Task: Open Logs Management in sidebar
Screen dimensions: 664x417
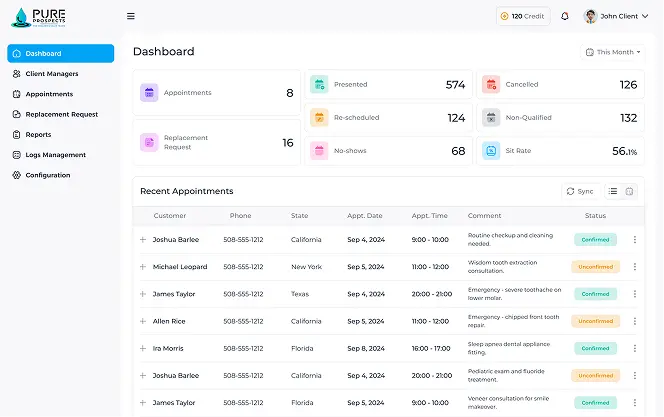Action: (55, 155)
